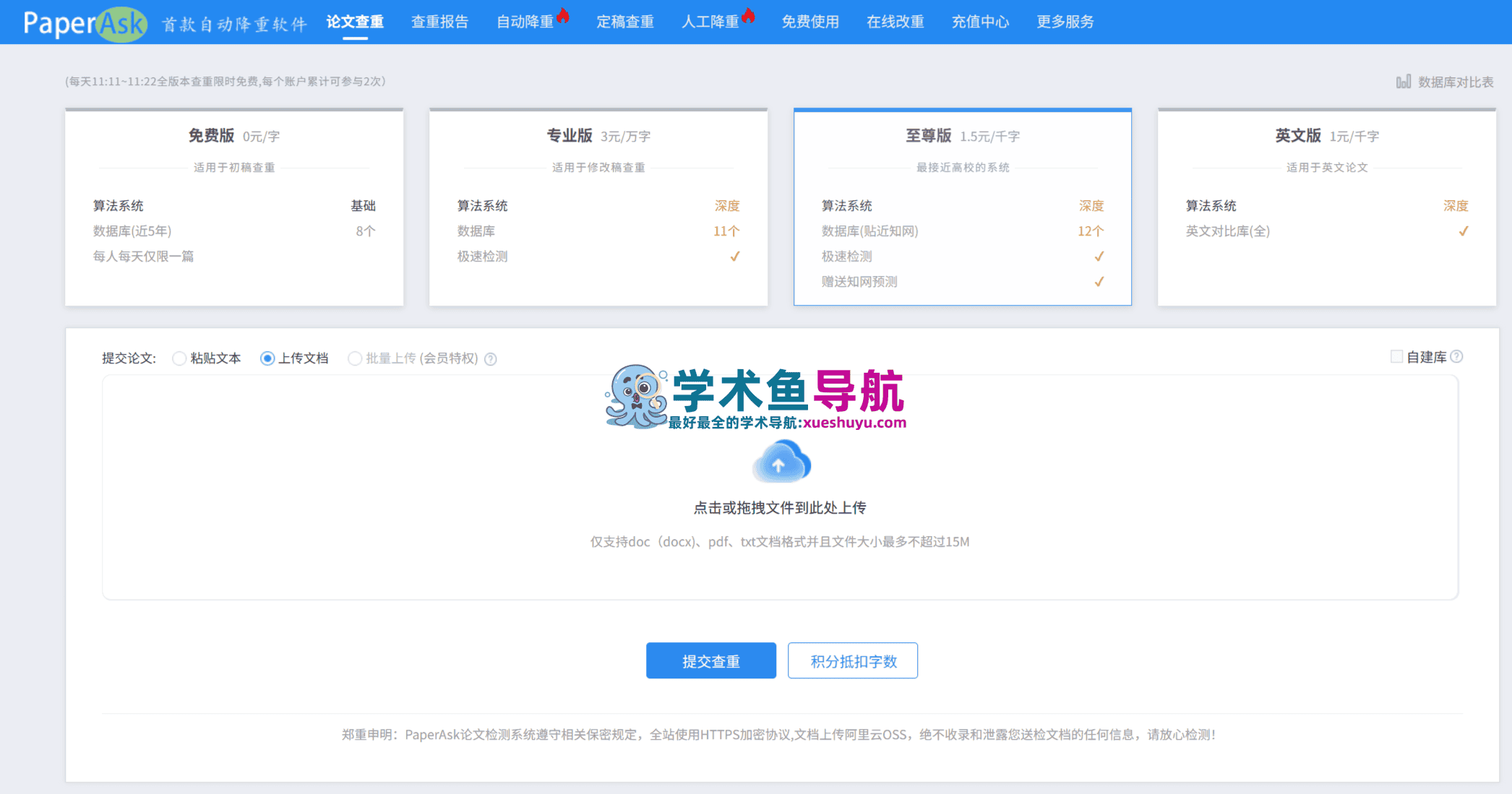Click the 最接近高校的系统 subtitle
Viewport: 1512px width, 794px height.
tap(963, 168)
